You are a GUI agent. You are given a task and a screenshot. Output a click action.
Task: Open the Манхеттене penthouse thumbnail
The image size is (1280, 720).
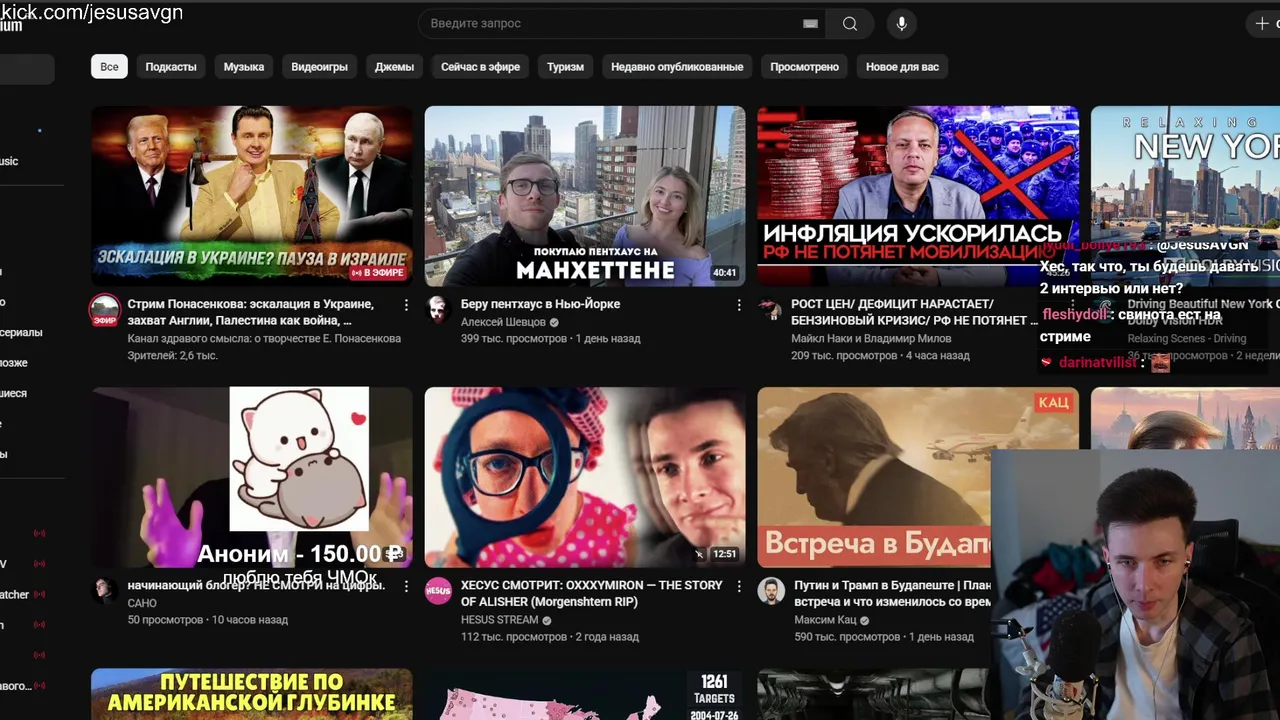pos(585,196)
